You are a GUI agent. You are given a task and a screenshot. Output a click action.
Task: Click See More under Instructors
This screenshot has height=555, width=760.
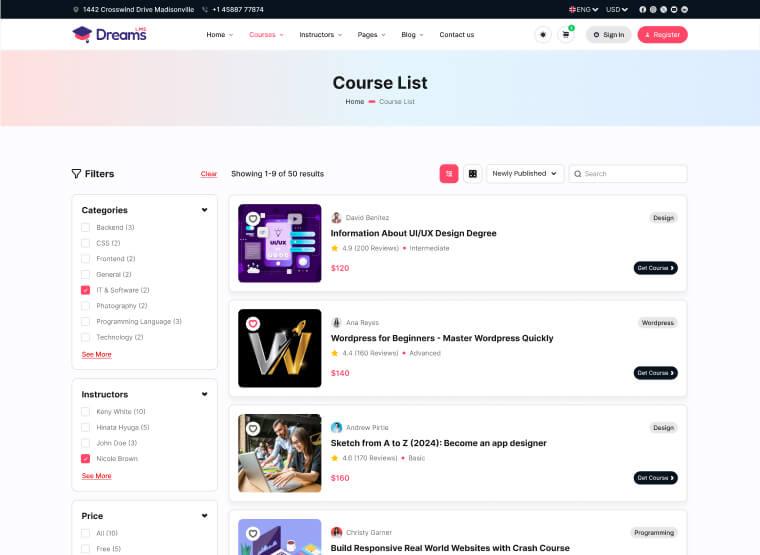pyautogui.click(x=96, y=476)
